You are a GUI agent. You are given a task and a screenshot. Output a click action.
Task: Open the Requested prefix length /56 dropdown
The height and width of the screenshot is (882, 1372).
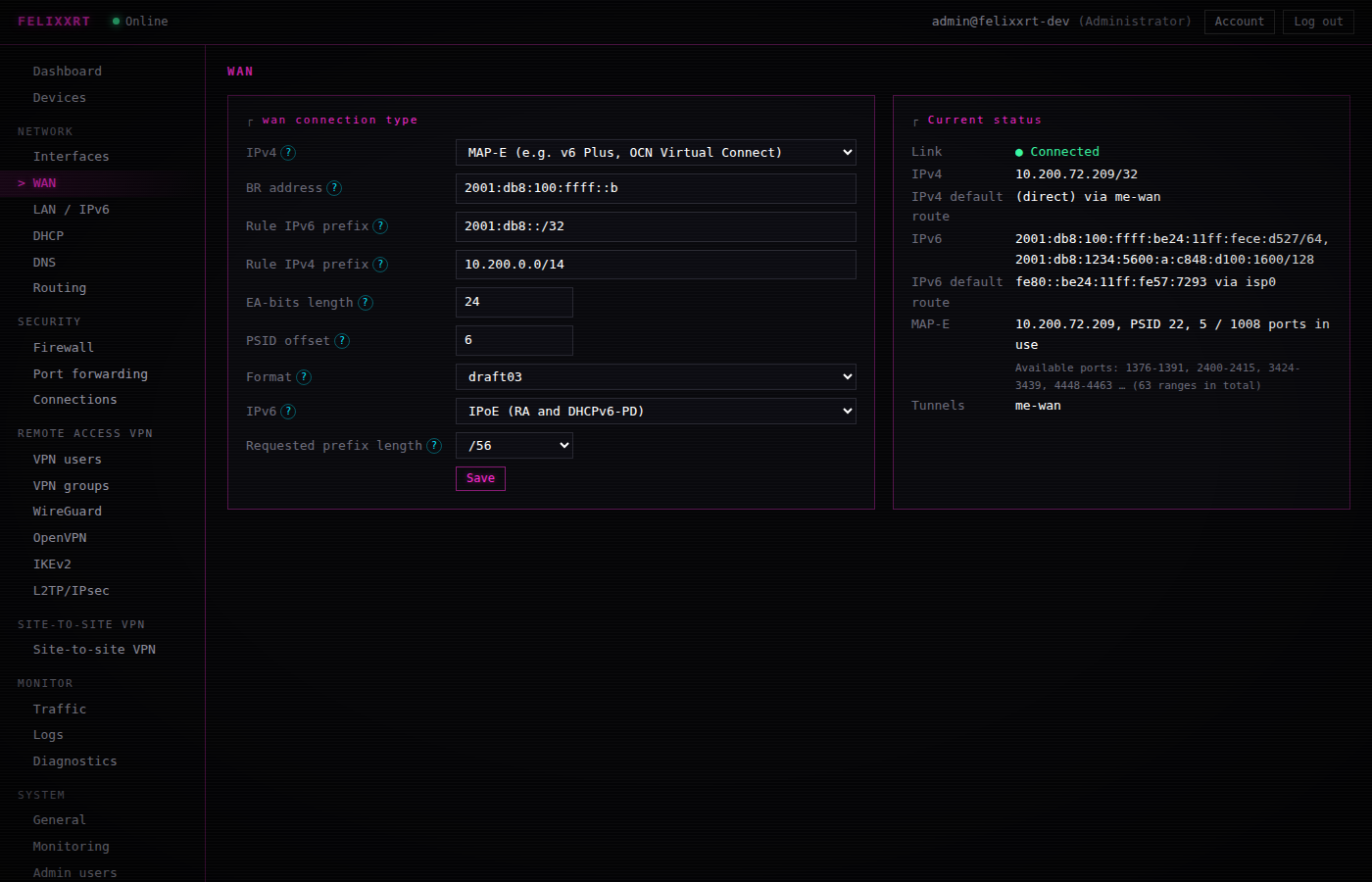click(x=514, y=446)
